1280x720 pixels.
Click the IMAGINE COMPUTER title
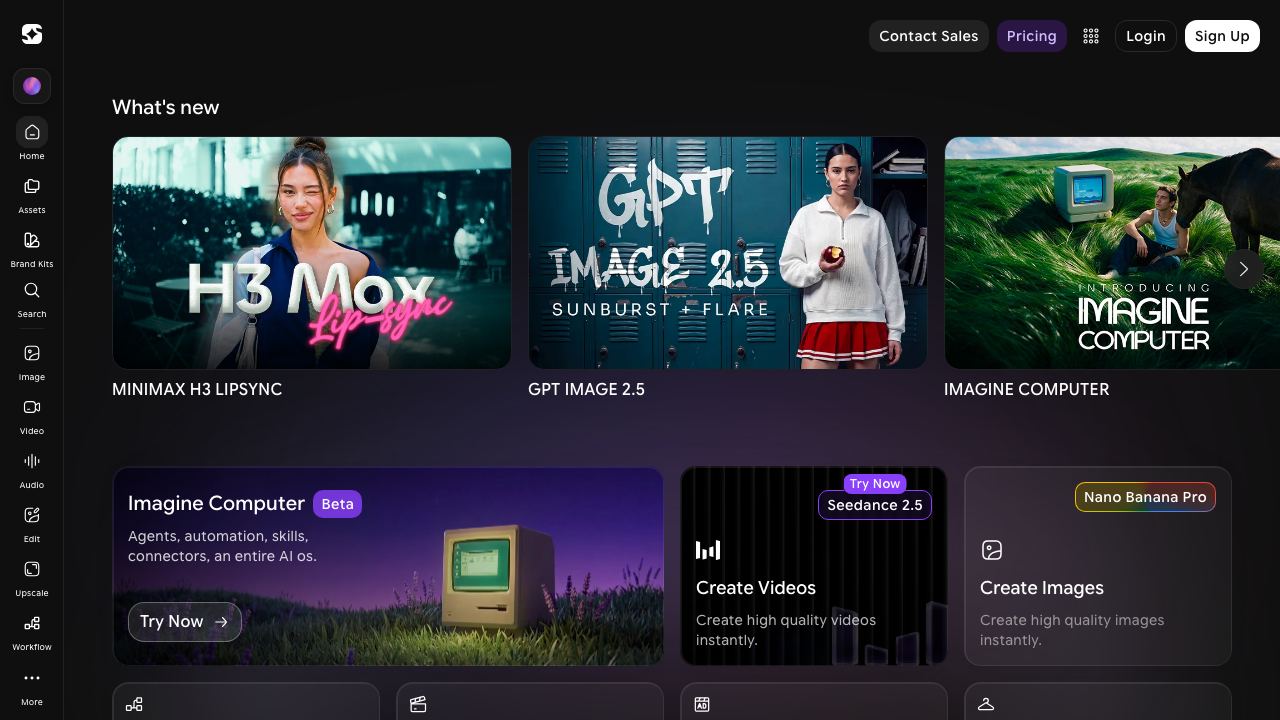(x=1027, y=389)
